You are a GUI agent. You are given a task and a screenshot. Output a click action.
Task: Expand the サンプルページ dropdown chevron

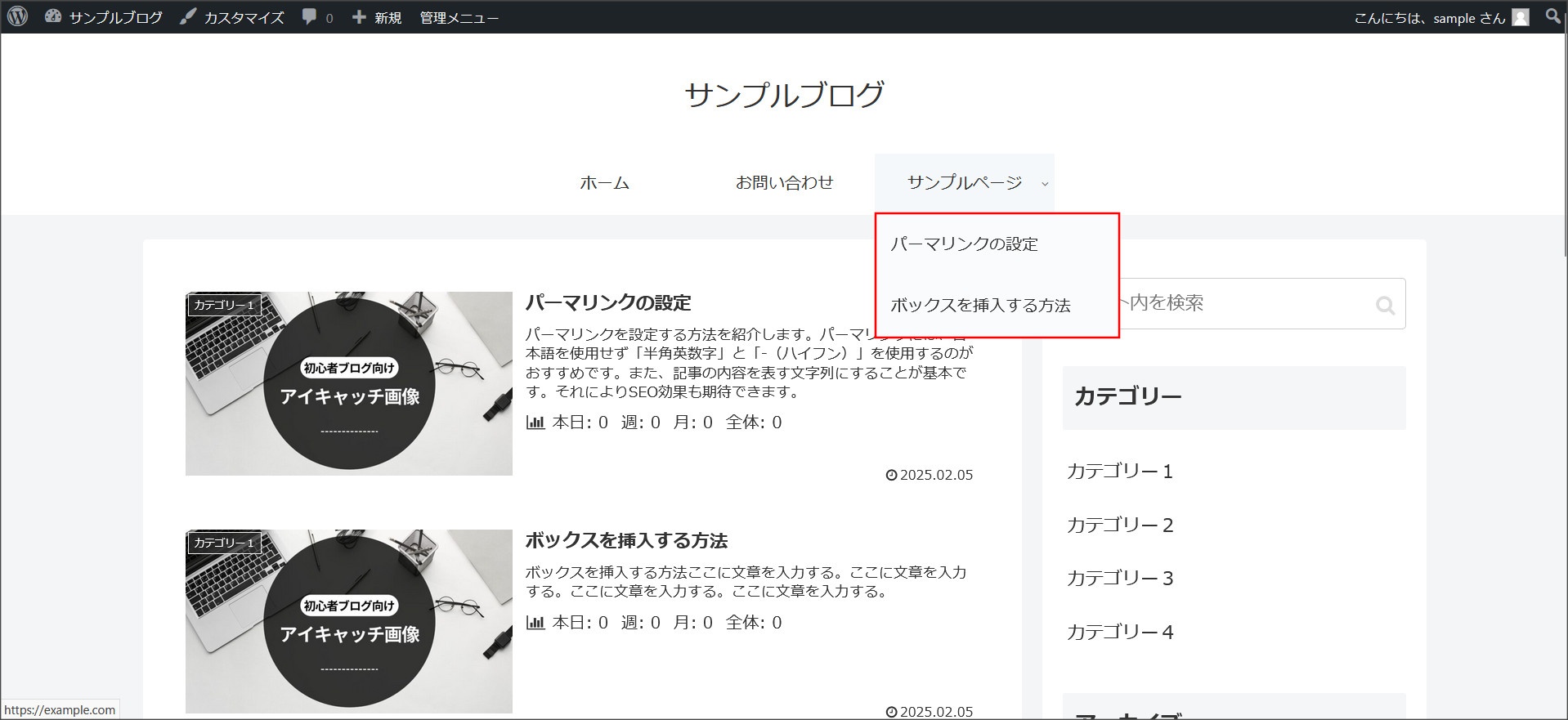(x=1044, y=184)
